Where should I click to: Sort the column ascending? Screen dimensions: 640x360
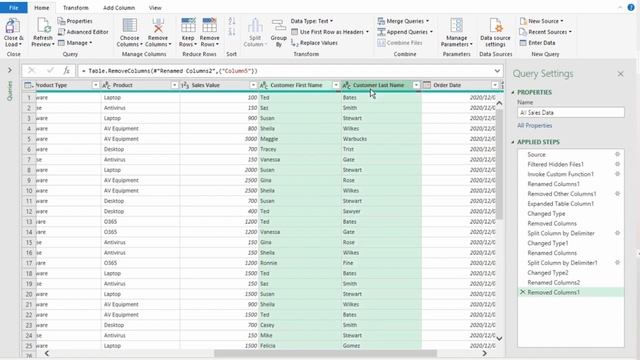[232, 21]
